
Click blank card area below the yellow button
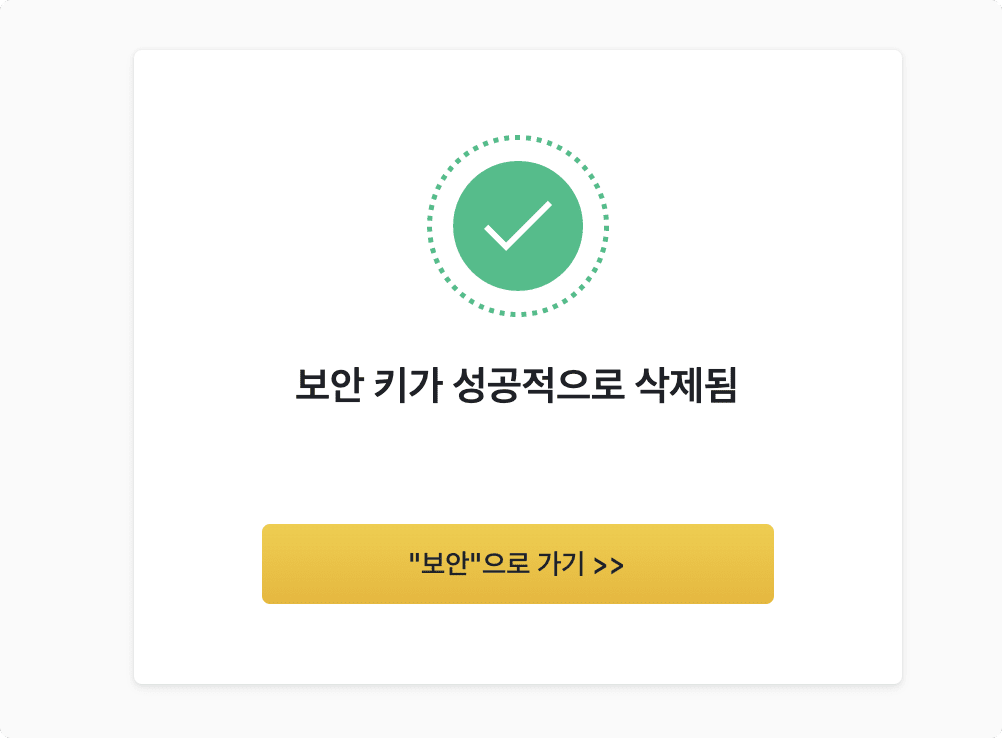point(518,642)
